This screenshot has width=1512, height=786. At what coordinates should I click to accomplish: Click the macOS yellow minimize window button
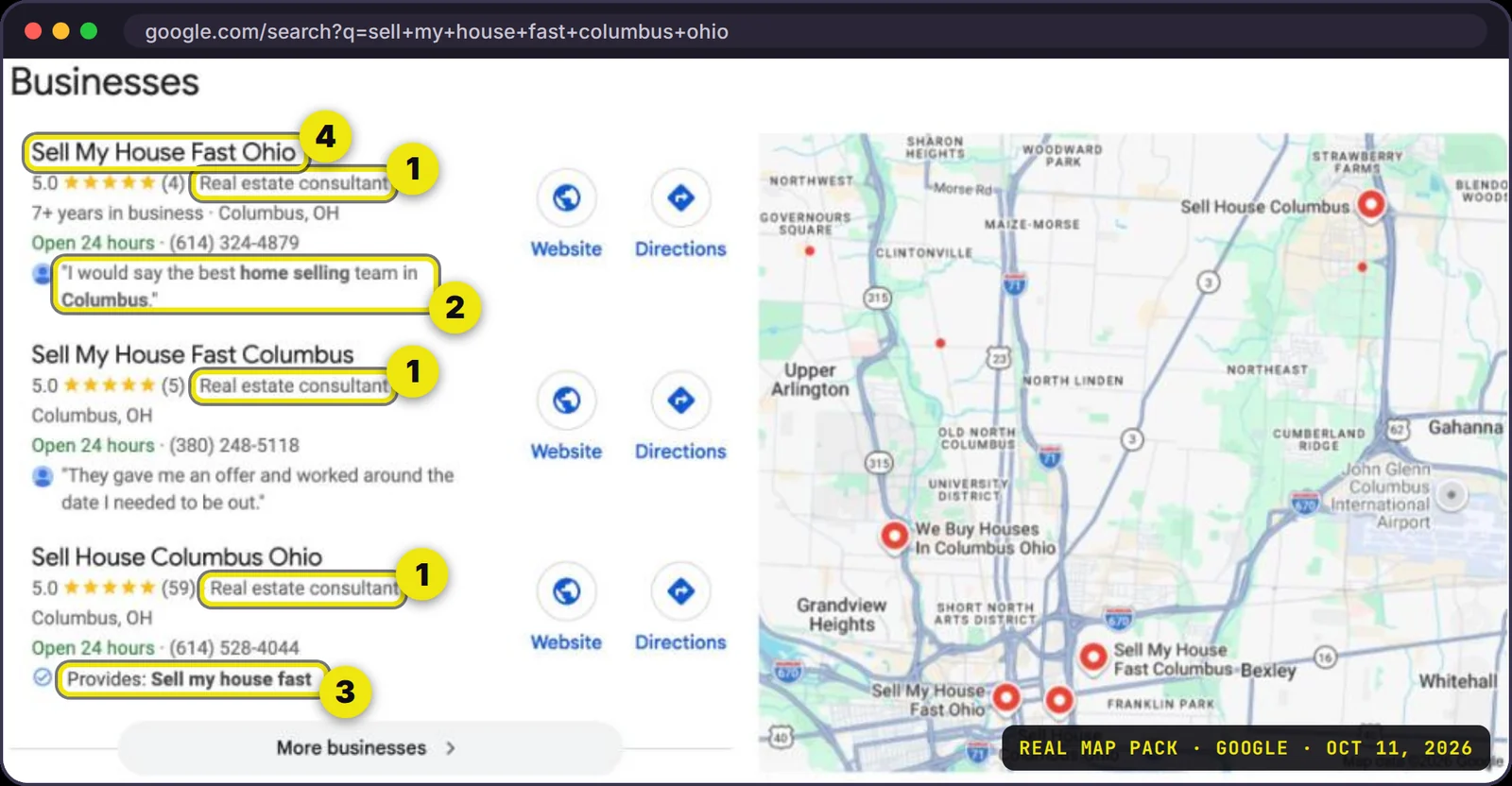point(60,30)
